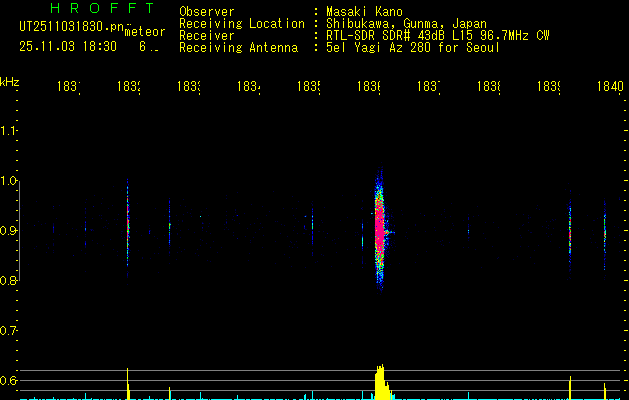This screenshot has height=400, width=629.
Task: Click the Receiving Antenna label
Action: point(238,47)
